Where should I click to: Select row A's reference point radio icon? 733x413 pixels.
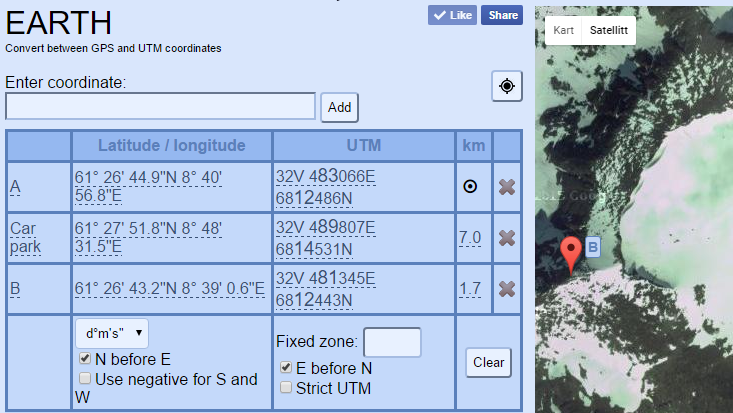[x=470, y=187]
